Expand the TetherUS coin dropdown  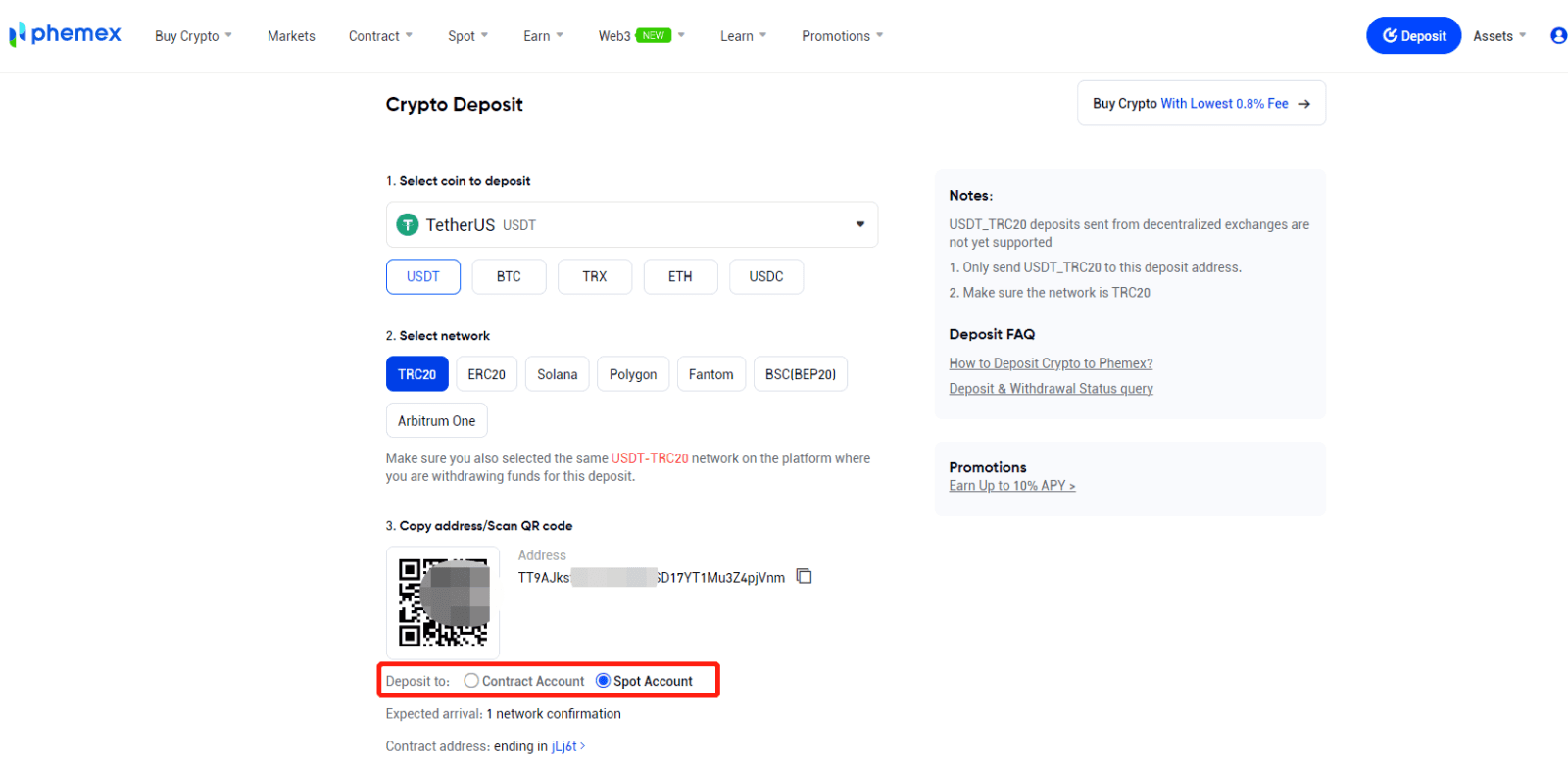pos(859,224)
